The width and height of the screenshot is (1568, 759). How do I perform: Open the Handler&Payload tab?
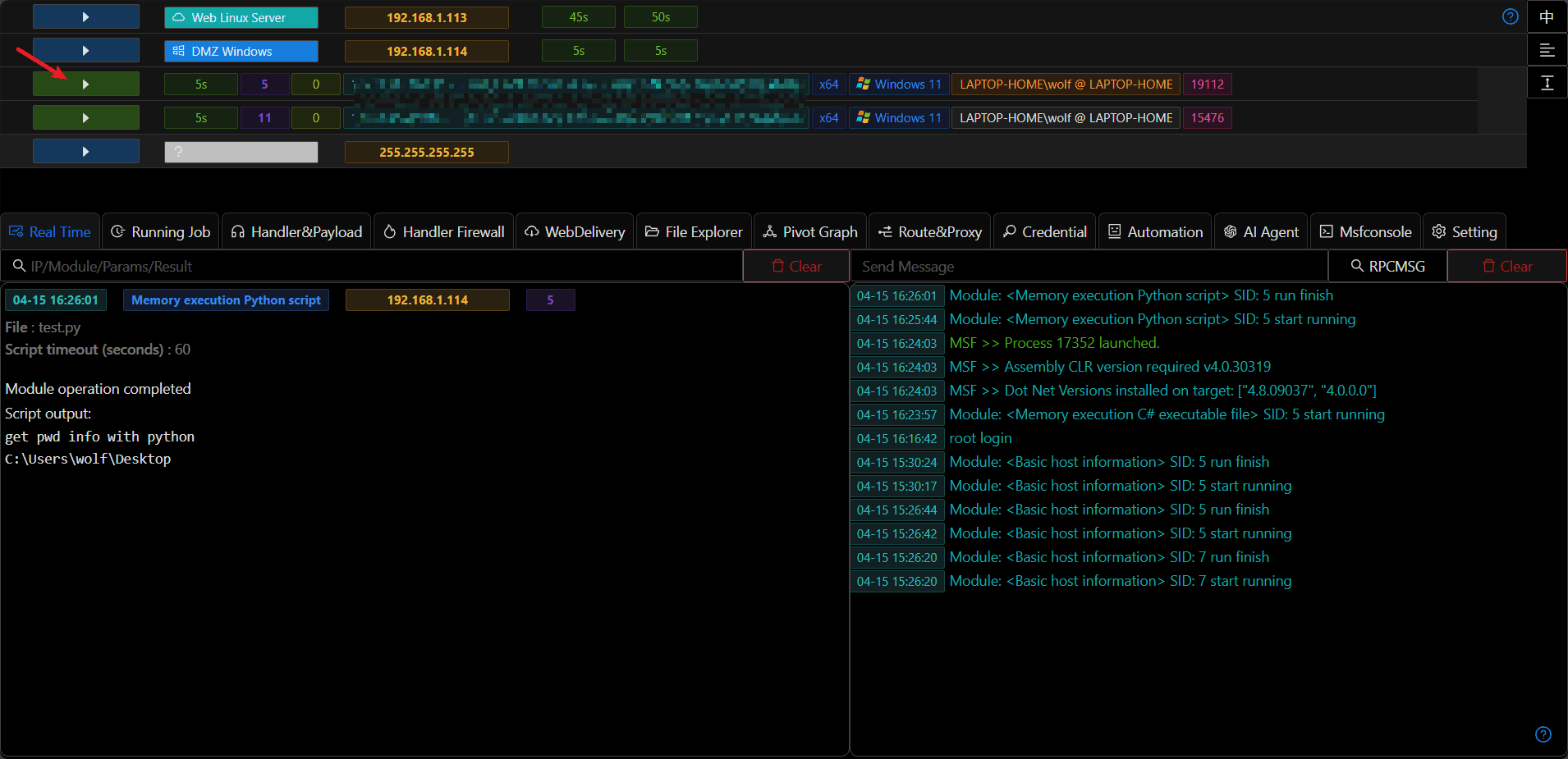click(x=296, y=232)
